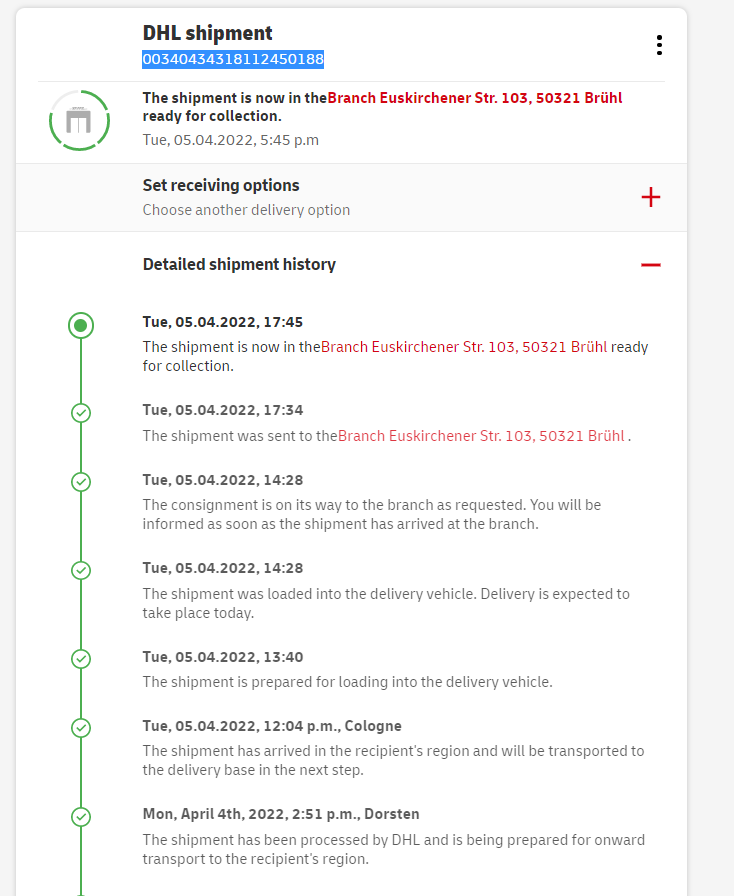This screenshot has height=896, width=734.
Task: Click the DHL shipment title
Action: point(208,34)
